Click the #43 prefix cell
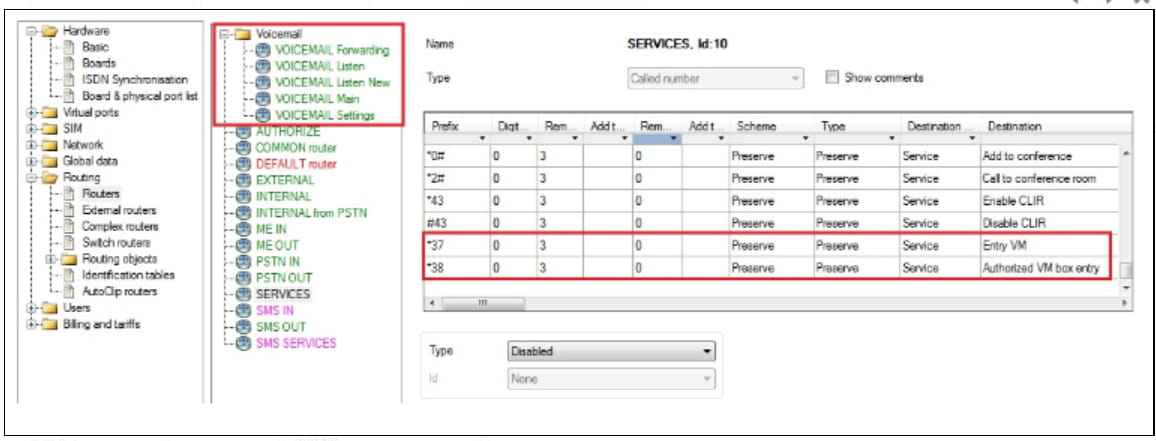Screen dimensions: 1156x441 pyautogui.click(x=456, y=223)
